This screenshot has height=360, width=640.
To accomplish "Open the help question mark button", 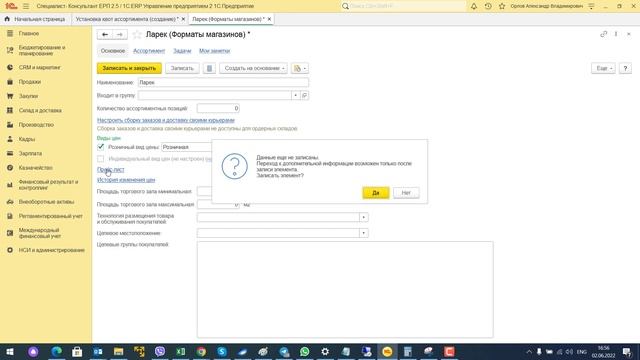I will point(625,68).
